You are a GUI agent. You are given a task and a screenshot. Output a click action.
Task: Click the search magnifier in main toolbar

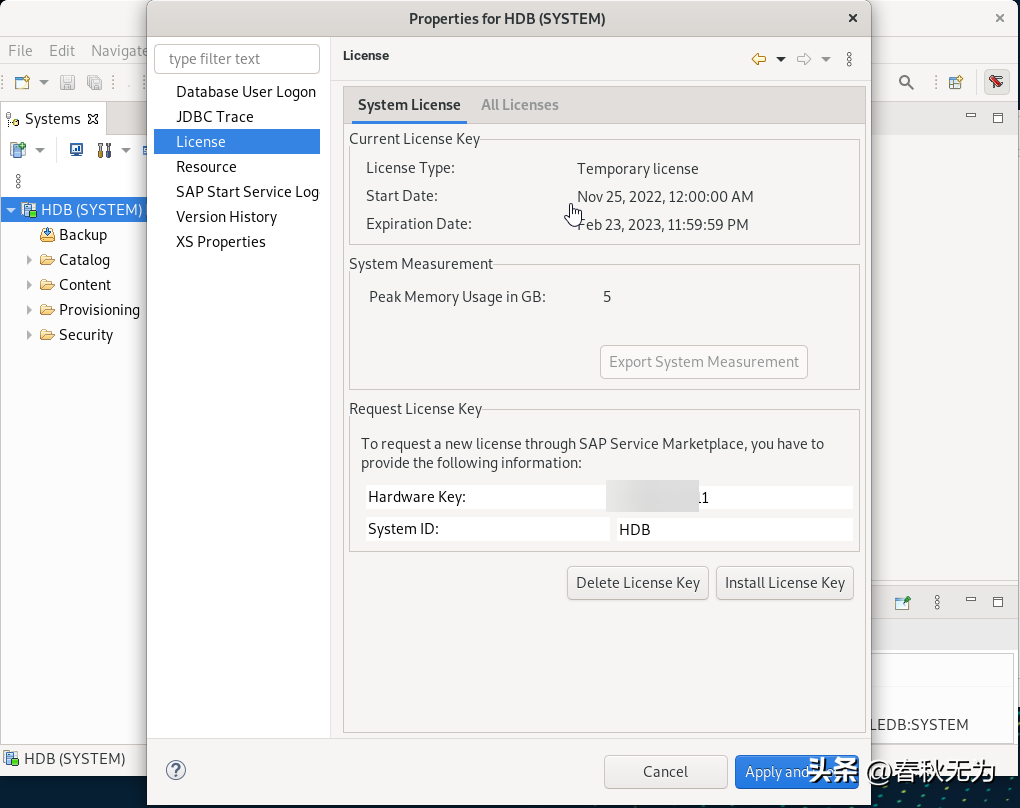906,83
